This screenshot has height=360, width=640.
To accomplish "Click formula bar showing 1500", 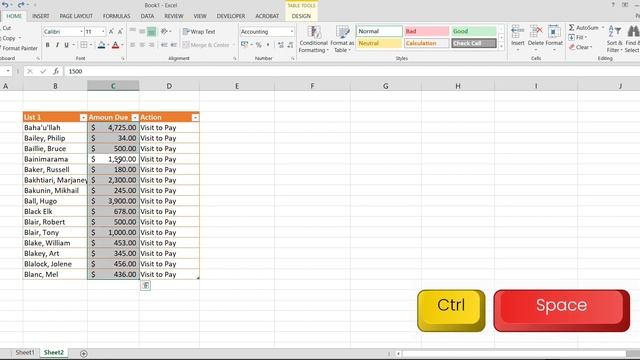I will (351, 71).
